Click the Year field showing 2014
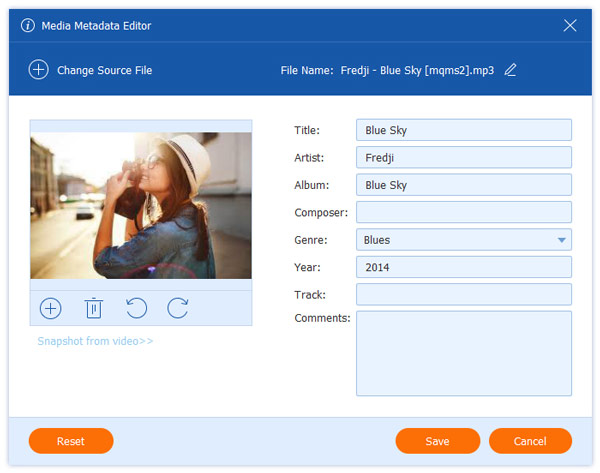The width and height of the screenshot is (600, 473). [463, 267]
